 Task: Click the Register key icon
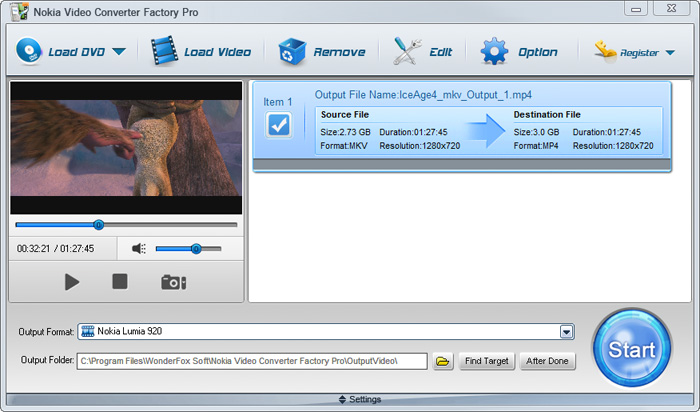tap(605, 52)
